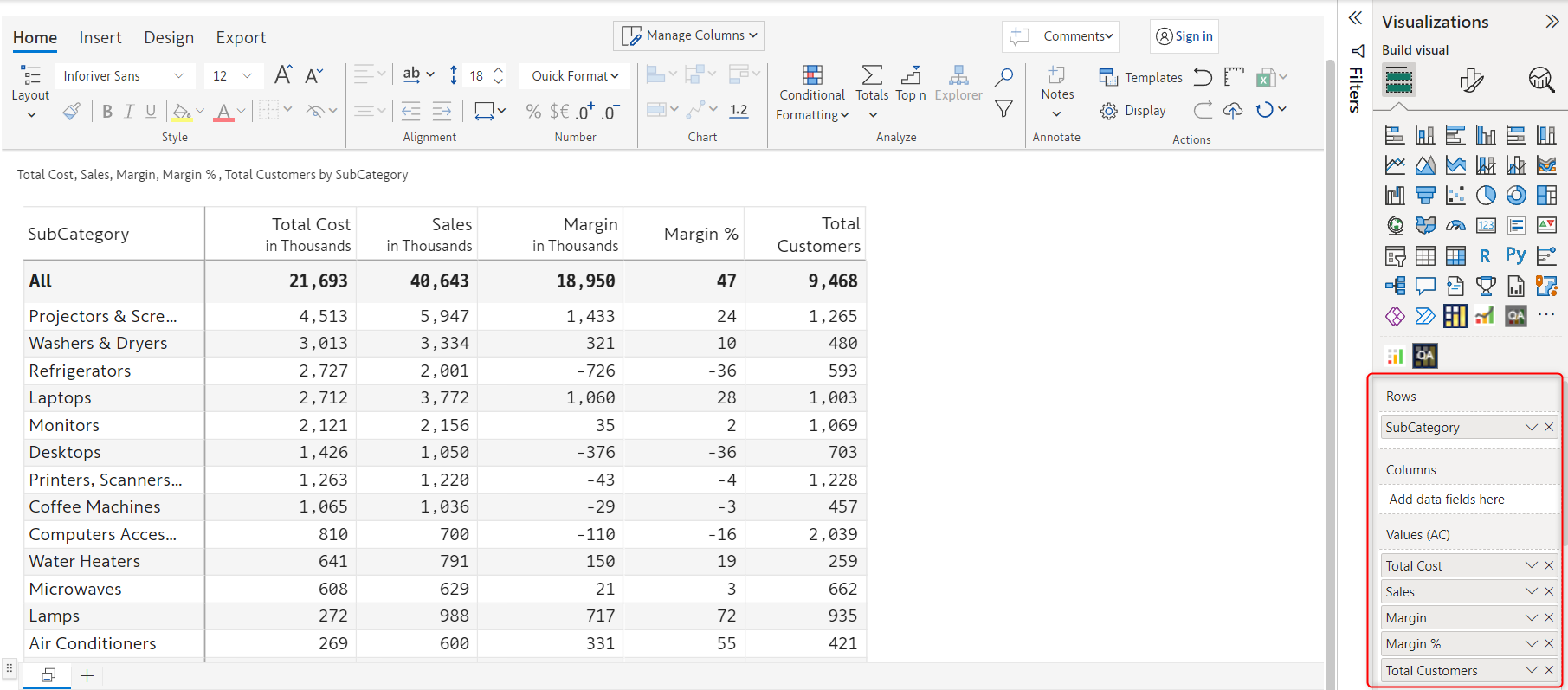Expand the Quick Format dropdown
This screenshot has height=690, width=1568.
click(x=575, y=76)
